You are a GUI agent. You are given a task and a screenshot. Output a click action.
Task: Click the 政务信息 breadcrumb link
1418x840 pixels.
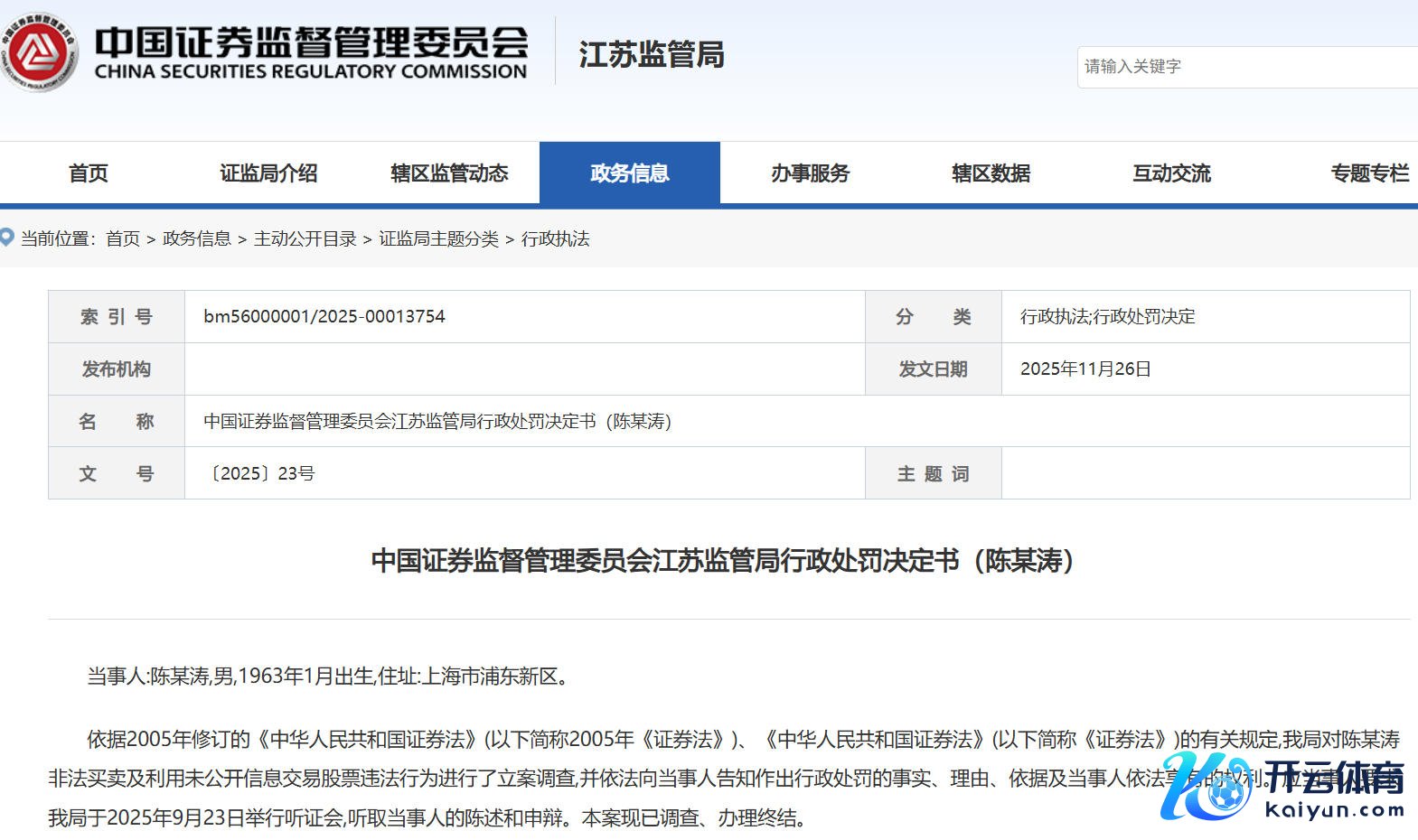click(197, 238)
